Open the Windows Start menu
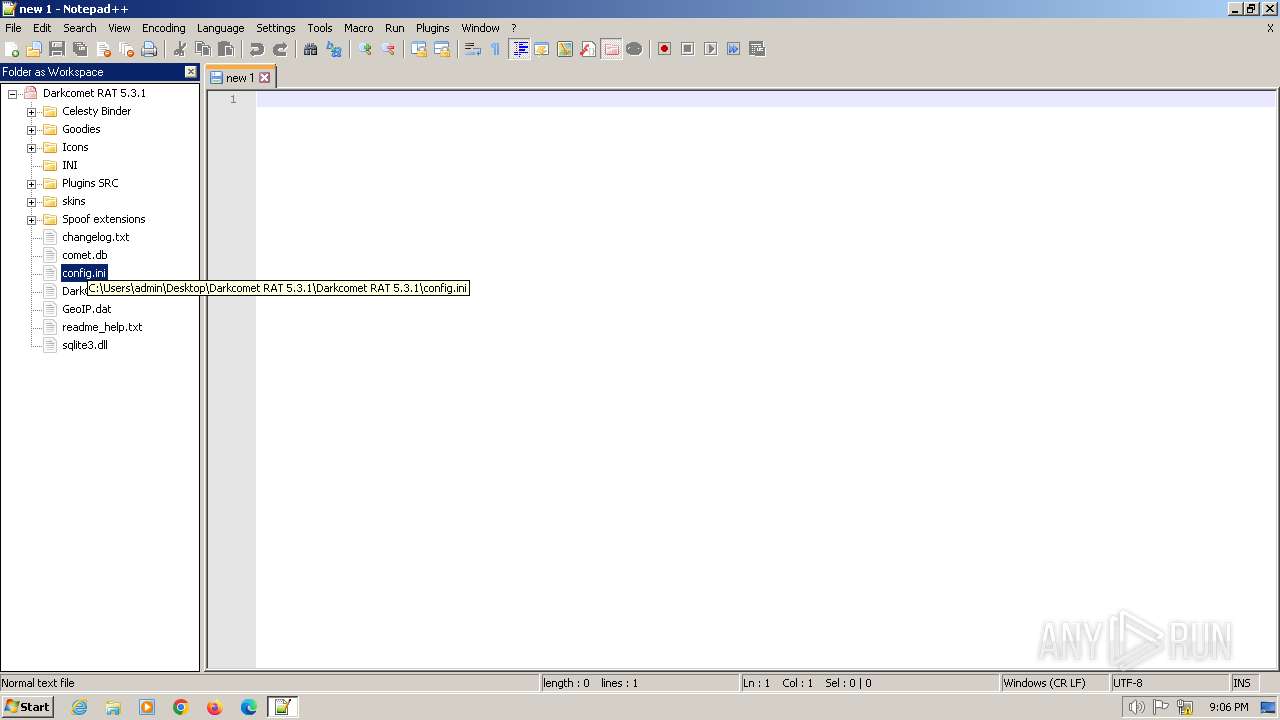Image resolution: width=1280 pixels, height=720 pixels. pyautogui.click(x=27, y=706)
